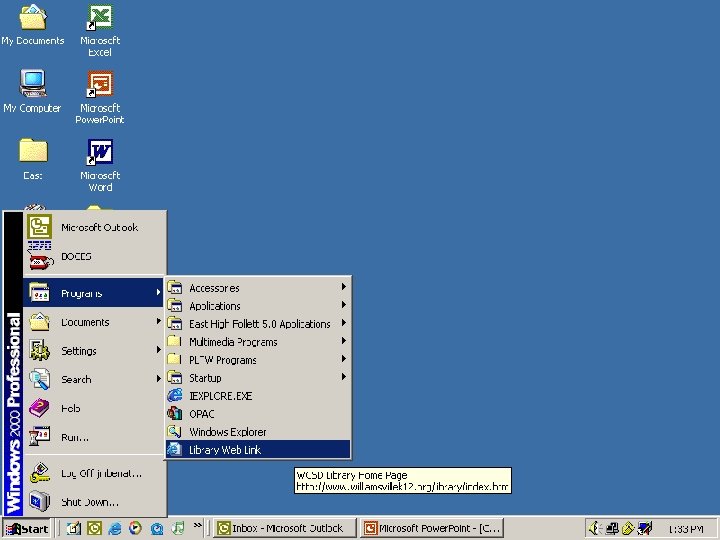Open Documents in the Start menu
720x540 pixels.
[x=94, y=321]
